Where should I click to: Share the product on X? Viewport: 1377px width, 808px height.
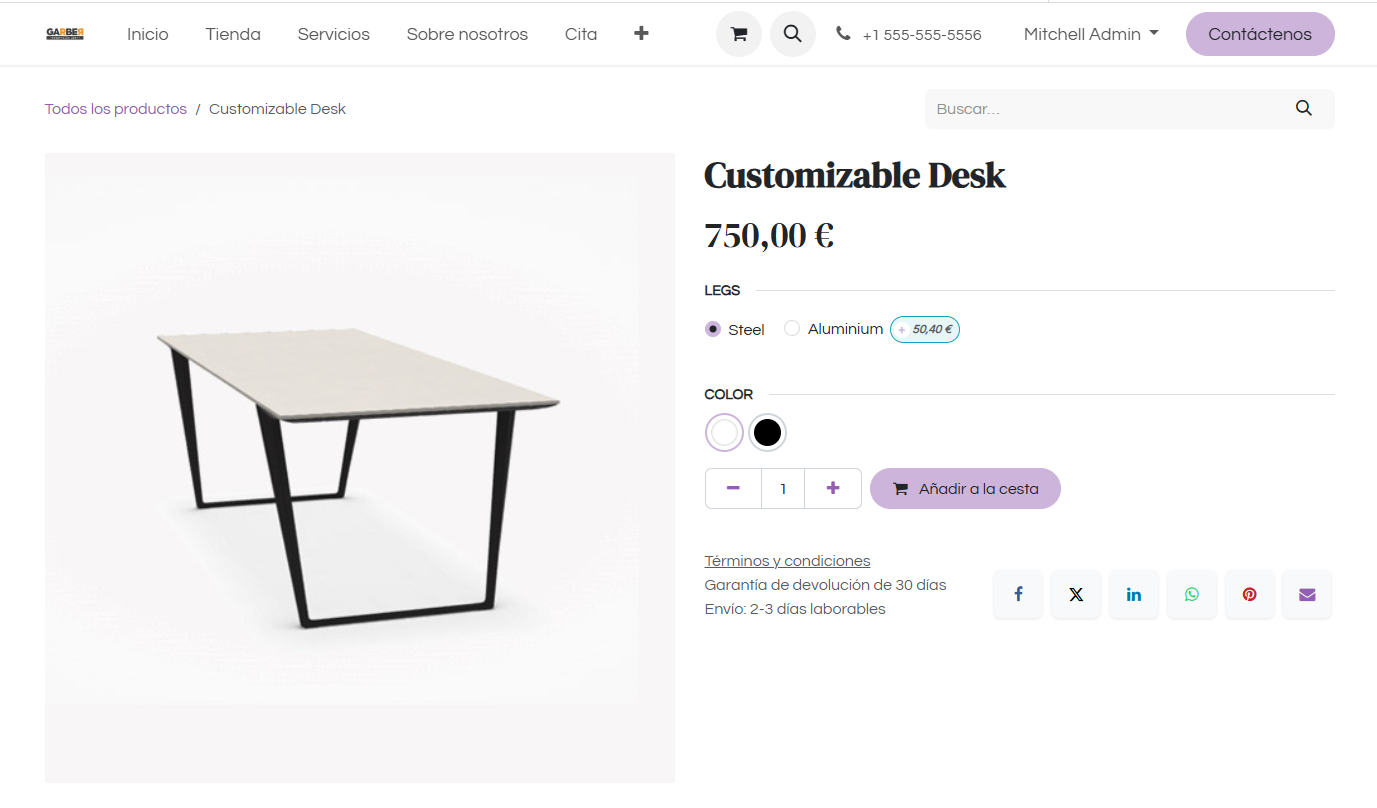pos(1075,593)
